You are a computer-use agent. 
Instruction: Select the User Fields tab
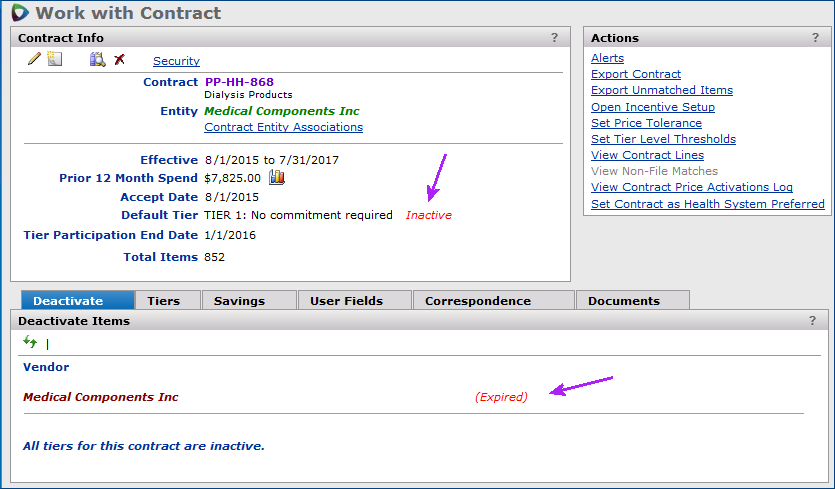(x=346, y=301)
